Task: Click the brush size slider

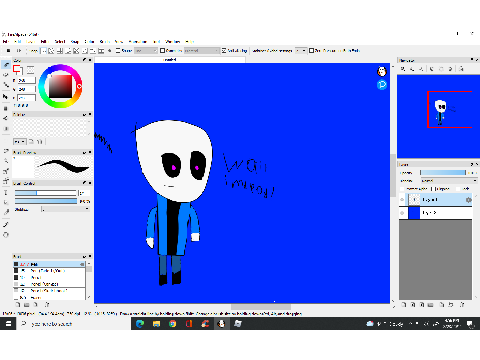Action: click(45, 193)
